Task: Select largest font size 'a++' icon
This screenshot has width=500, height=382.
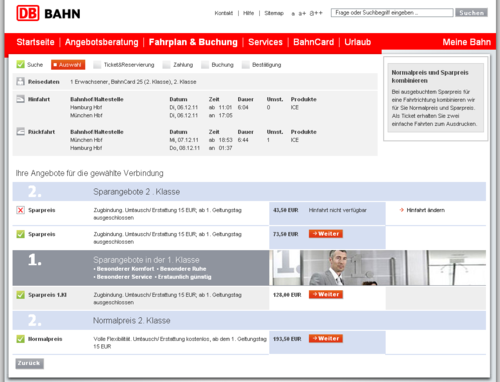Action: (316, 13)
